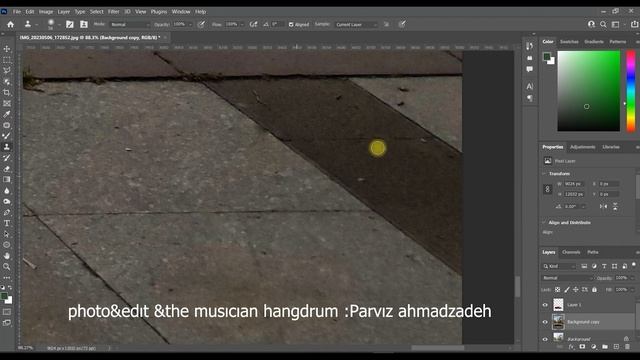Select the Blur tool
This screenshot has height=360, width=640.
click(7, 191)
